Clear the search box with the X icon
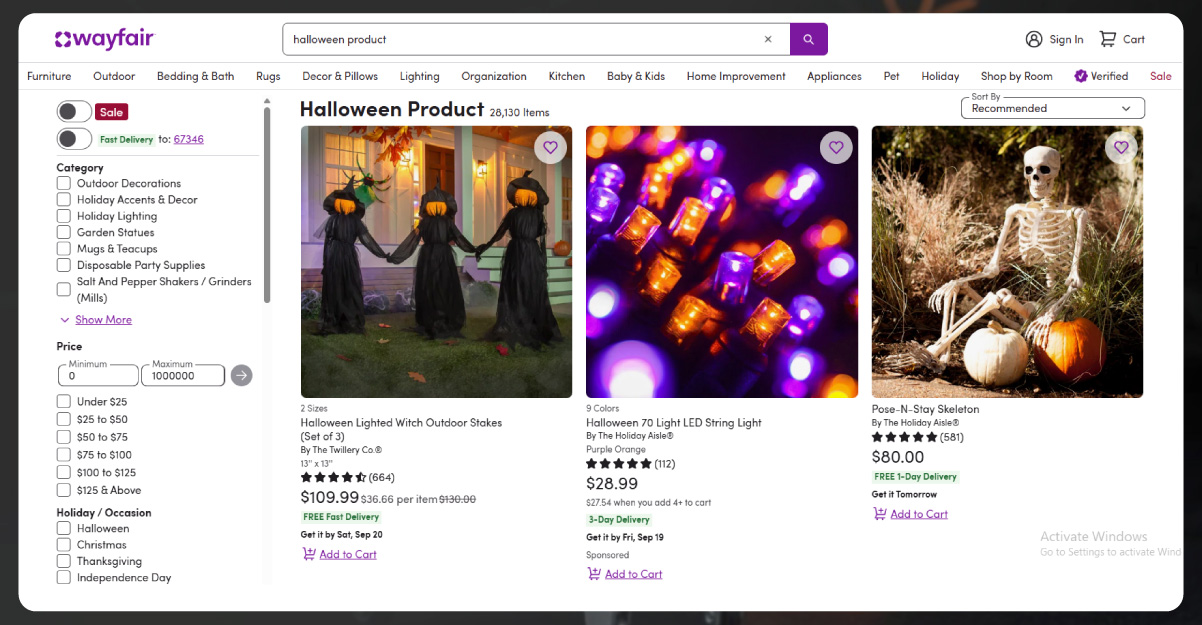1202x625 pixels. click(x=768, y=38)
